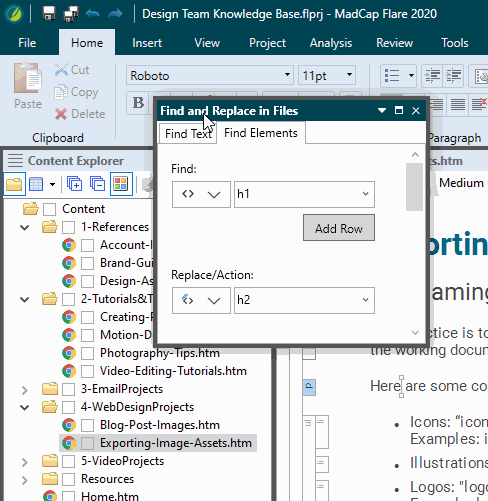Click Content Explorer hamburger menu icon

(x=15, y=161)
